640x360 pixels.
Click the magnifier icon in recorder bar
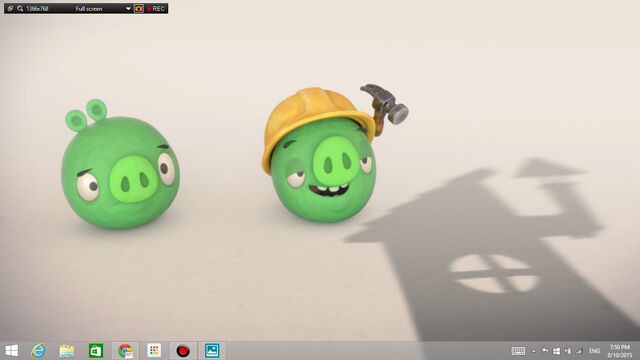(20, 9)
